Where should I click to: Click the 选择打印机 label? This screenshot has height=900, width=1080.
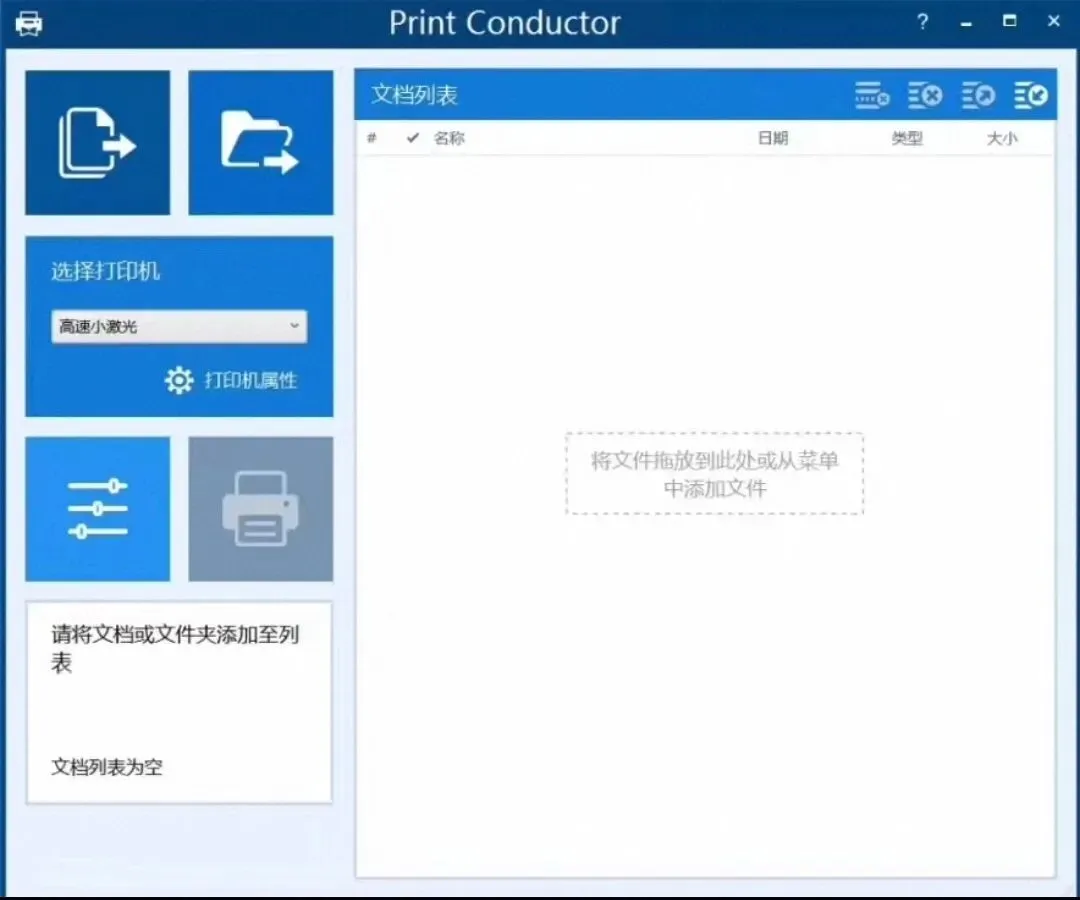click(105, 271)
